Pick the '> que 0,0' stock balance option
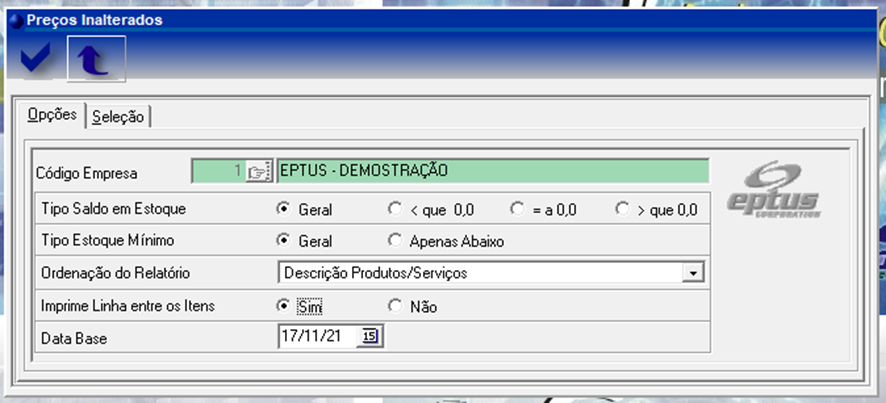 click(623, 210)
